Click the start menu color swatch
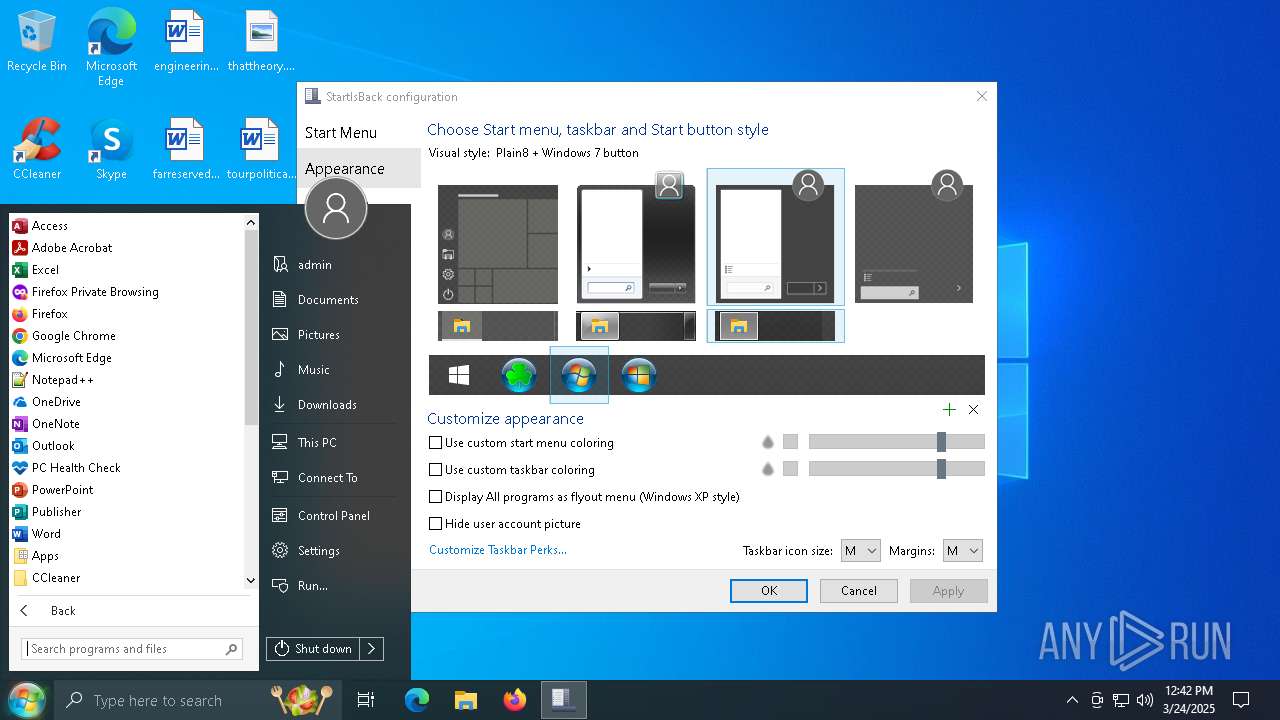The width and height of the screenshot is (1280, 720). click(x=790, y=442)
